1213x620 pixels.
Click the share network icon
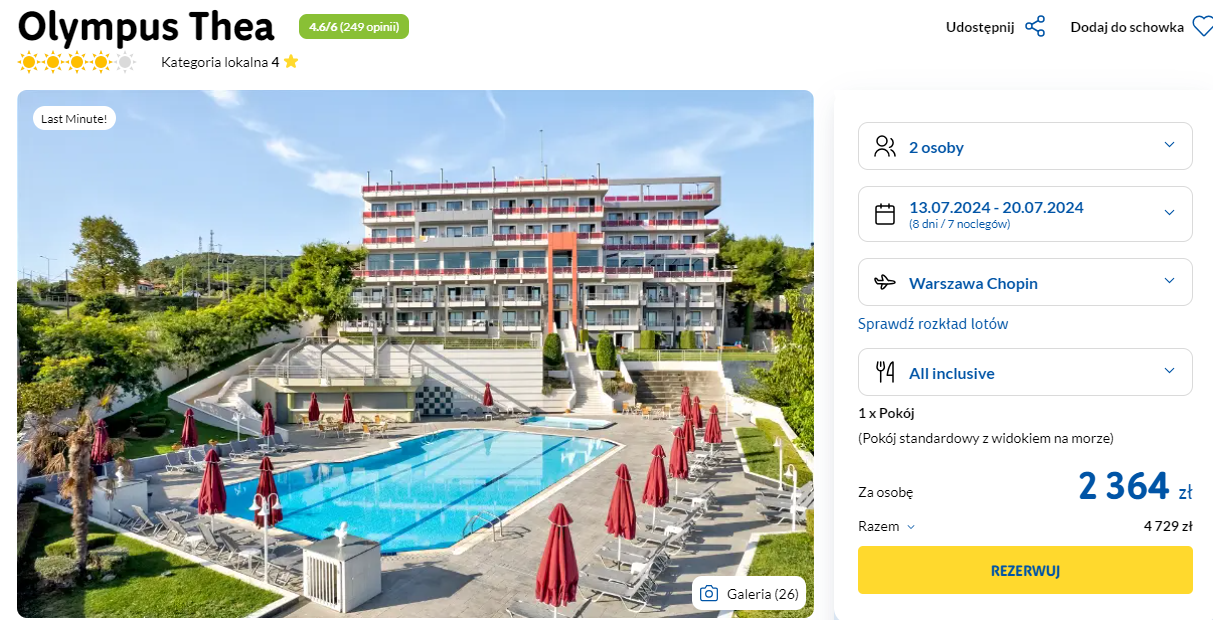coord(1035,27)
